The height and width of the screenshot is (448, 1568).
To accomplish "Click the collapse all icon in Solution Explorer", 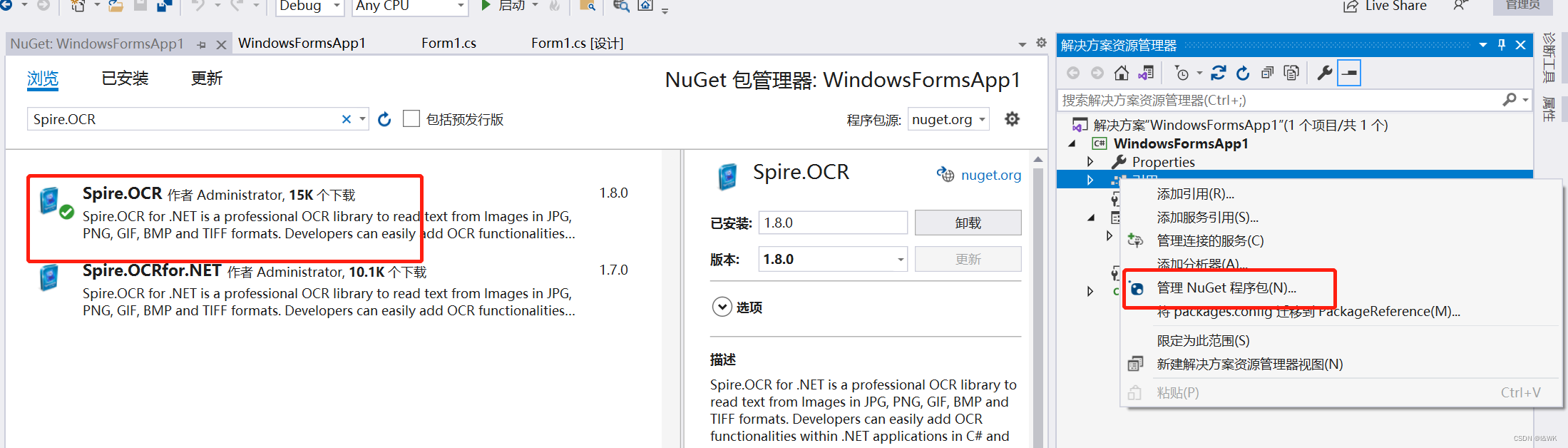I will 1267,73.
